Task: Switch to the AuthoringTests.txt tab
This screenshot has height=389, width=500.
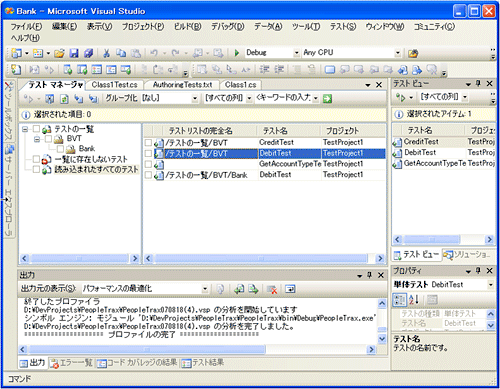Action: tap(182, 85)
